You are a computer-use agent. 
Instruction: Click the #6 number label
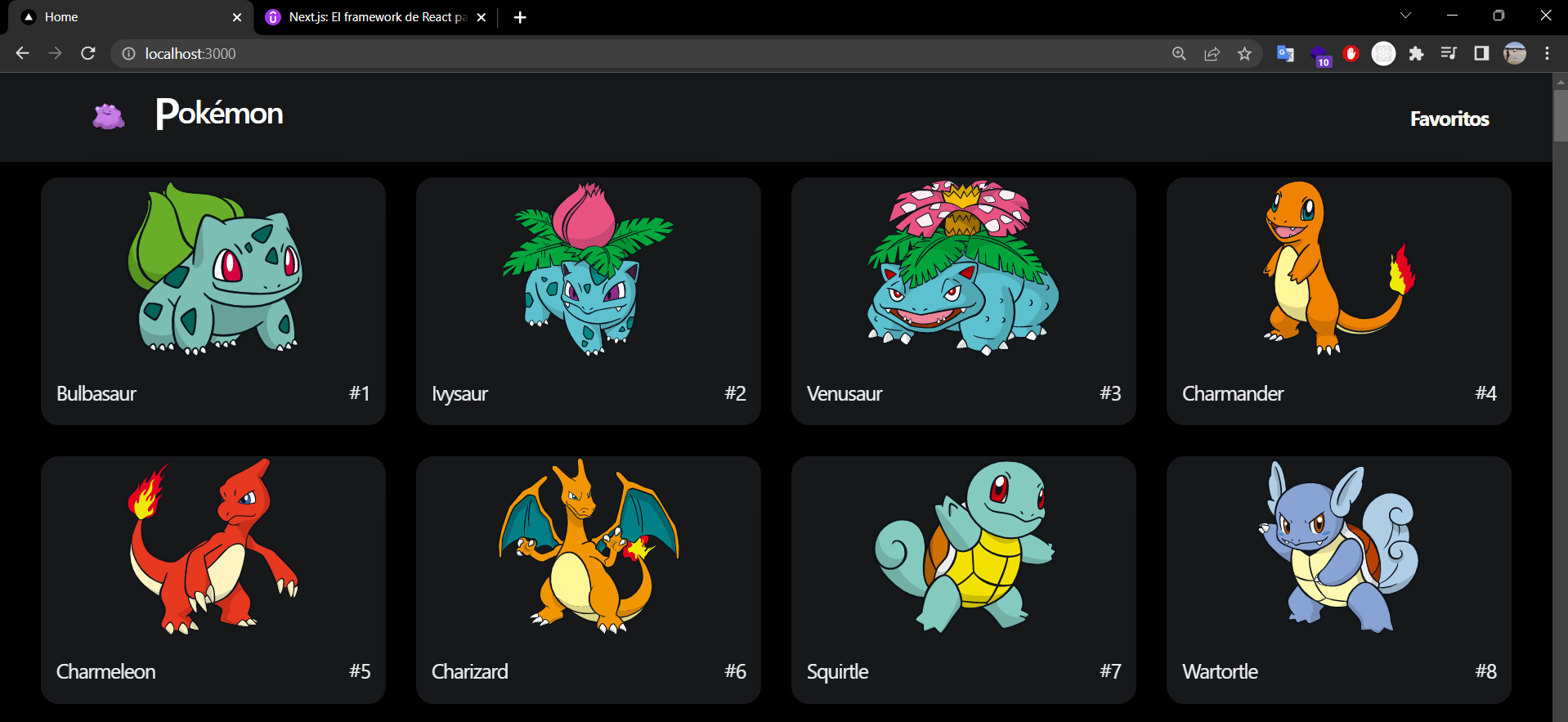pyautogui.click(x=735, y=671)
